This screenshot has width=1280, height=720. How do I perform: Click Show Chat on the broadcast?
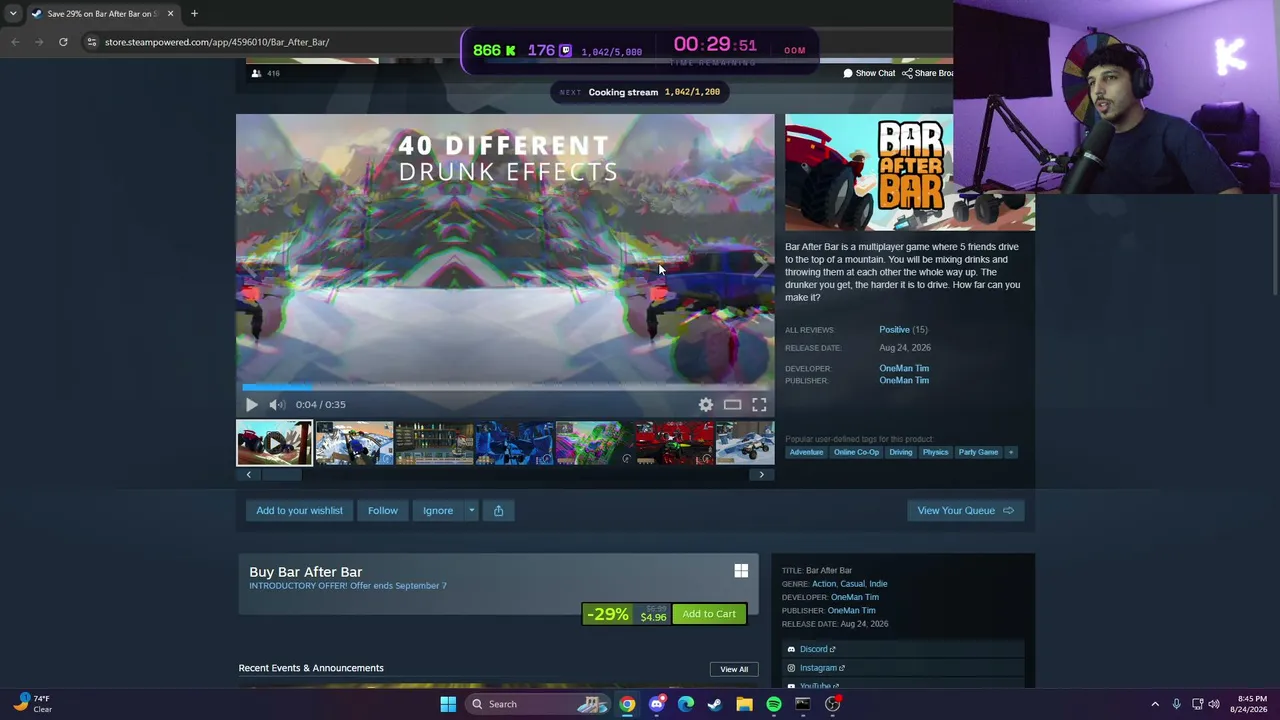869,73
